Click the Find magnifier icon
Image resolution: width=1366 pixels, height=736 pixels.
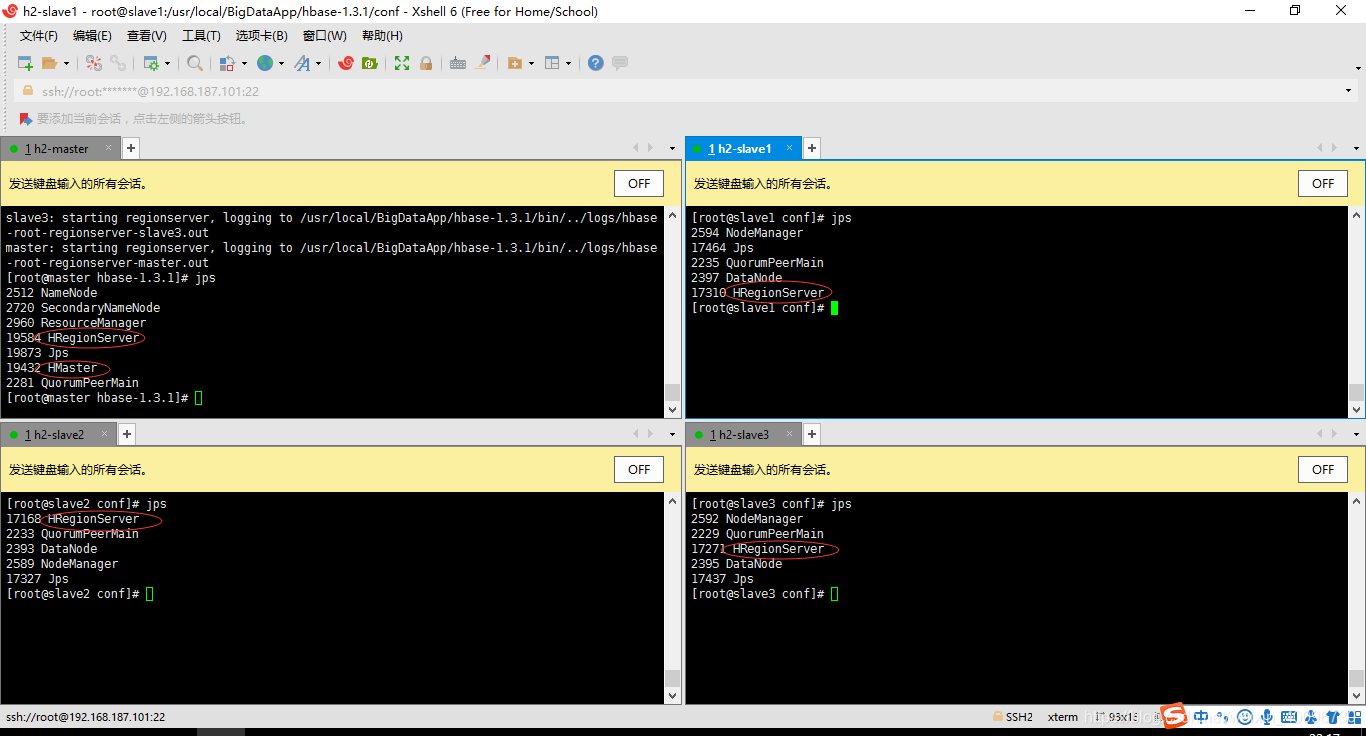tap(195, 63)
